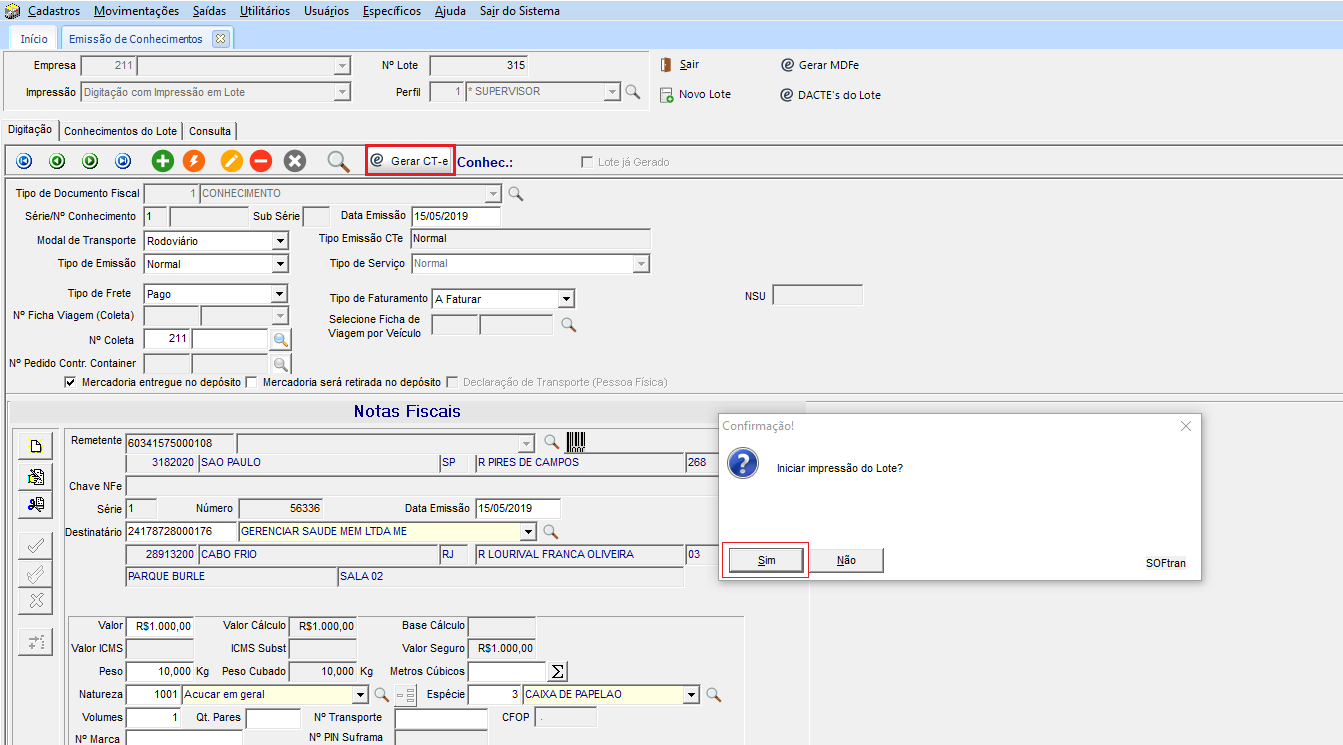Open the Tipo de Emissão dropdown

pyautogui.click(x=279, y=264)
